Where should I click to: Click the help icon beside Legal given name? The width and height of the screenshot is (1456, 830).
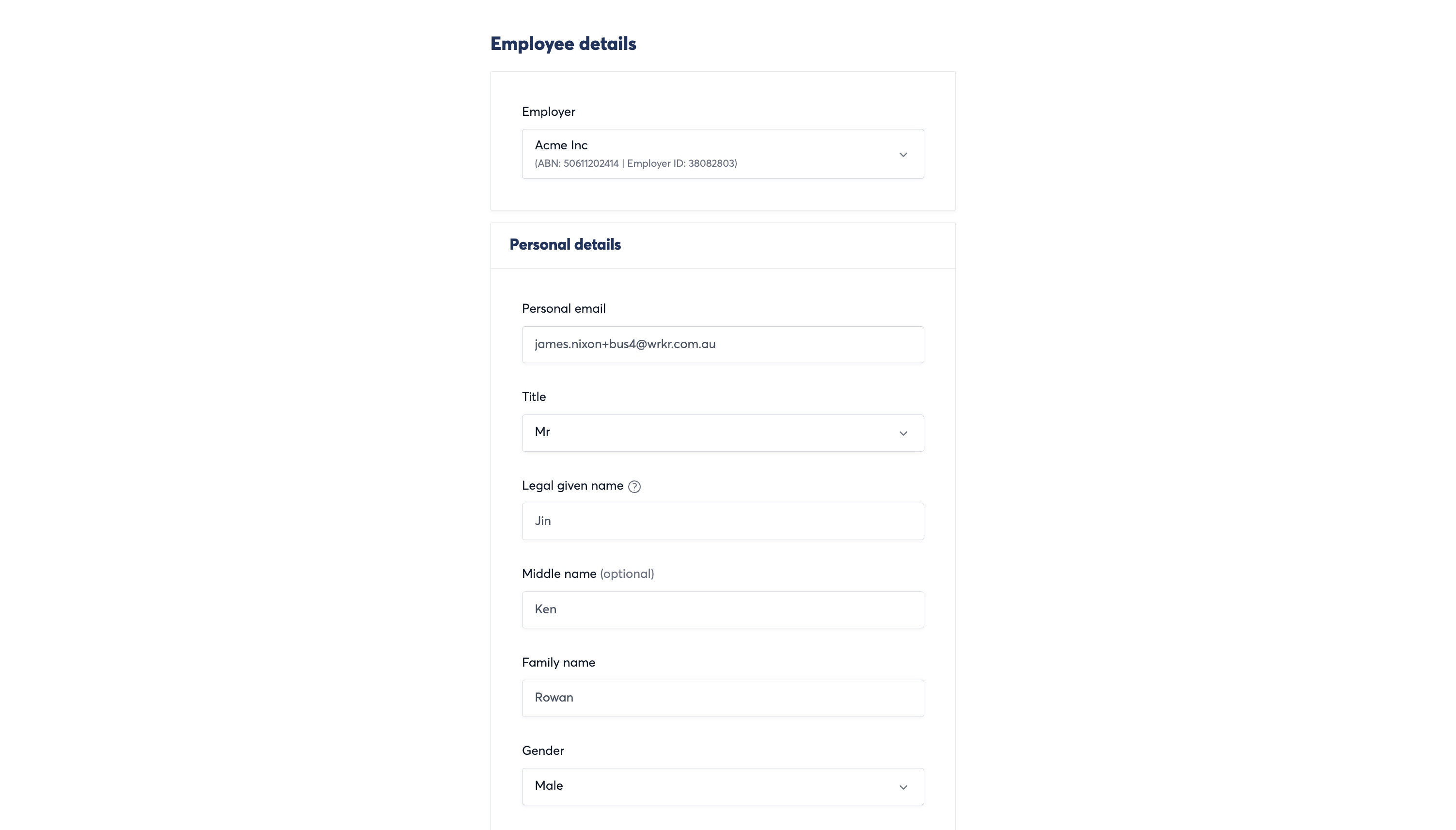click(634, 486)
